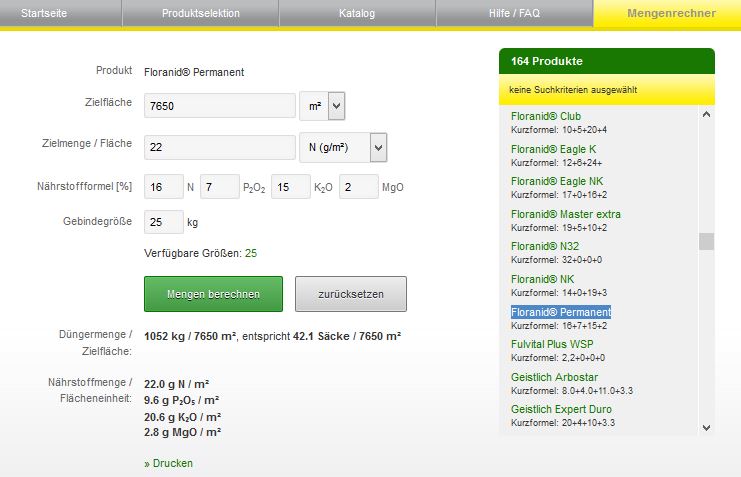Viewport: 741px width, 477px height.
Task: Switch to the Produktselektion tab
Action: [200, 13]
